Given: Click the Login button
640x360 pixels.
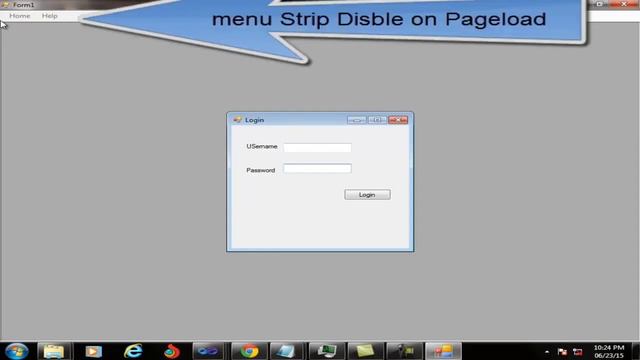Looking at the screenshot, I should pyautogui.click(x=367, y=195).
